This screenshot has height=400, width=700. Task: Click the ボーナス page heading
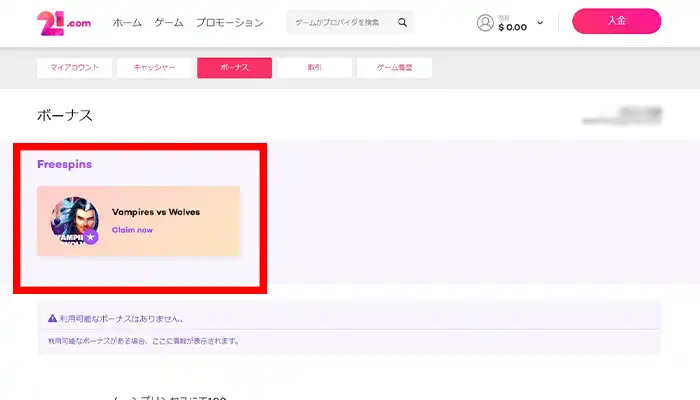point(65,116)
